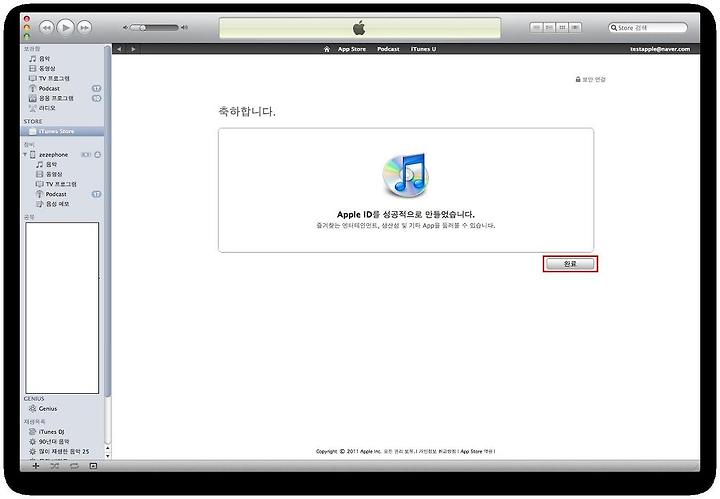Screen dimensions: 720x499
Task: Go back in store navigation
Action: pyautogui.click(x=119, y=49)
